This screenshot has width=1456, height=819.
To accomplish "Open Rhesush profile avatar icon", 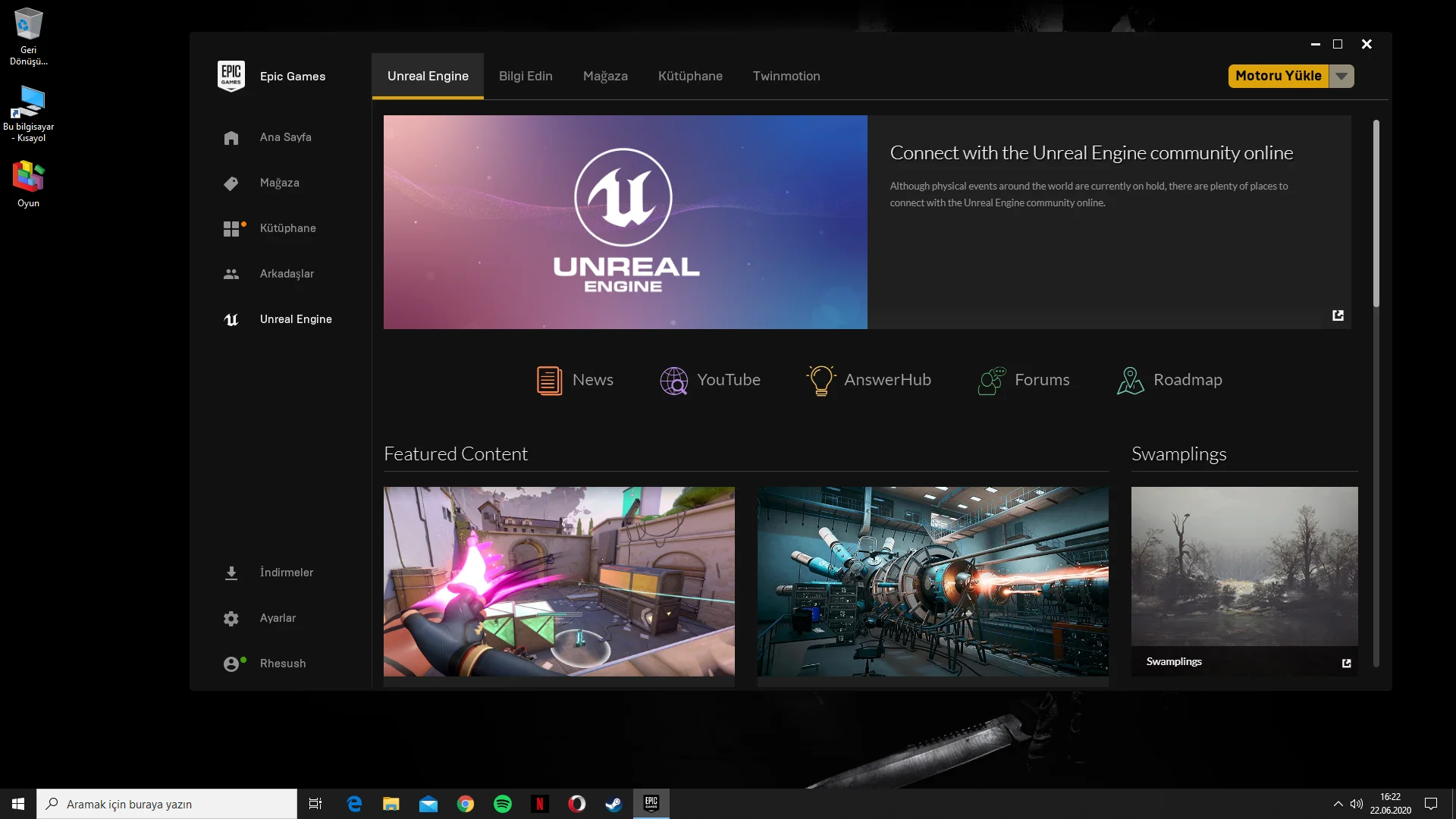I will point(233,664).
